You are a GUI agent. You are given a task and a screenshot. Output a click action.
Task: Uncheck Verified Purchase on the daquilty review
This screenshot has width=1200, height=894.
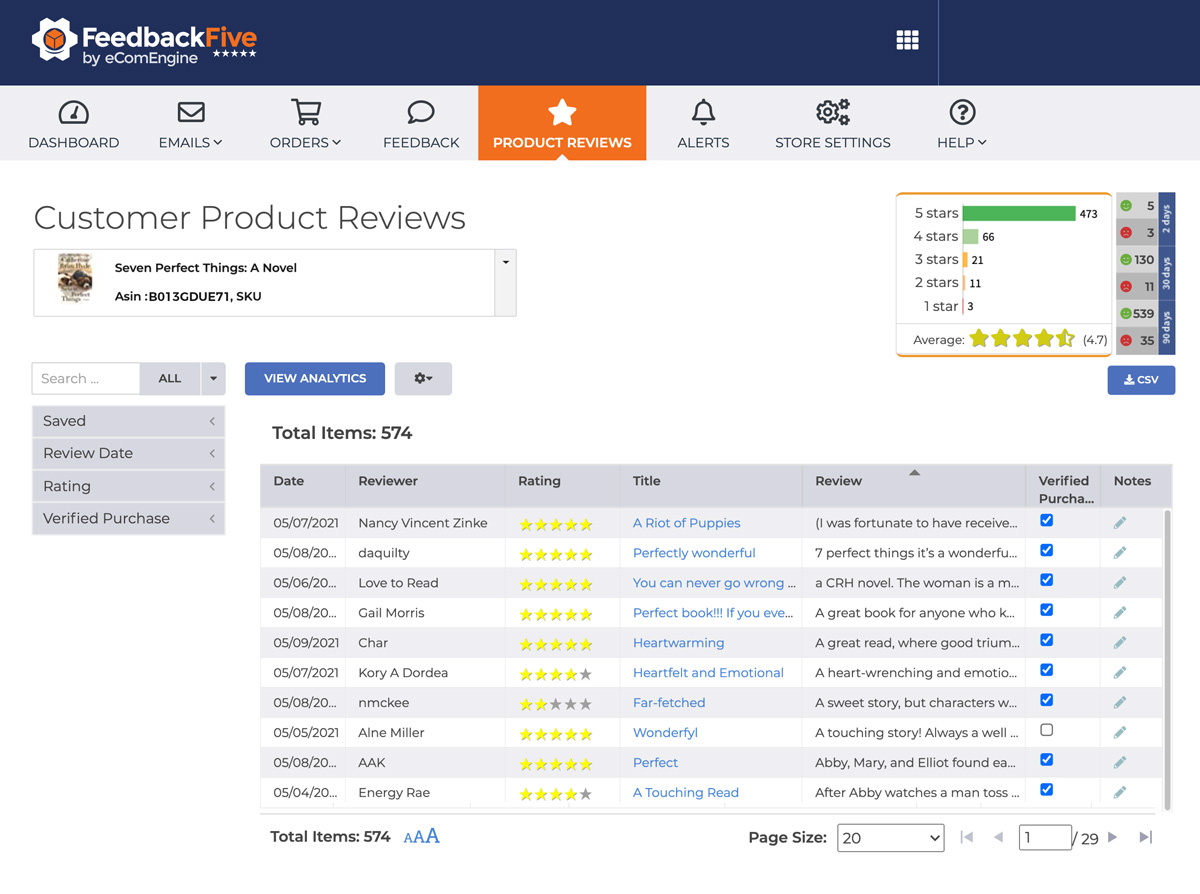click(1046, 550)
